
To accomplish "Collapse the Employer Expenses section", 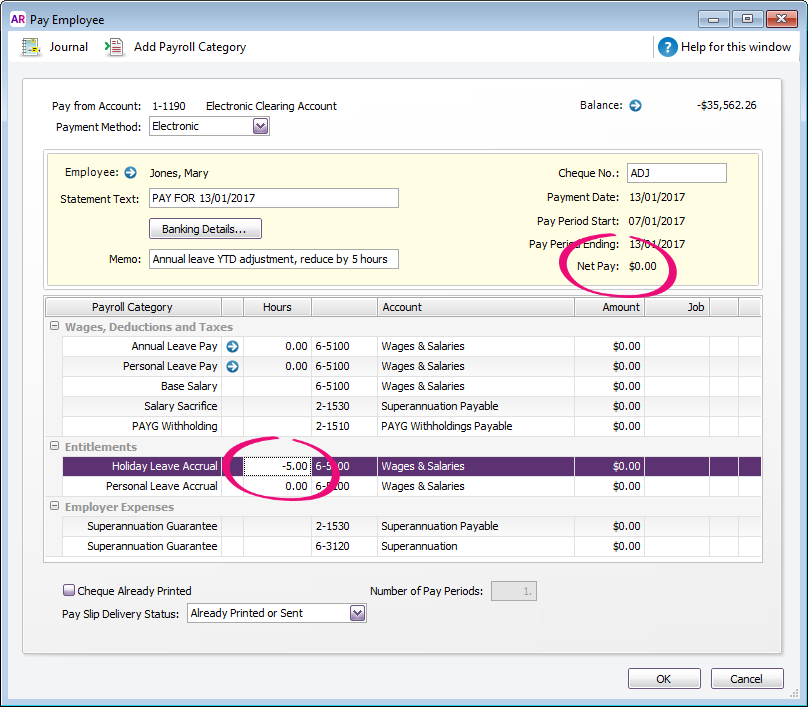I will [55, 506].
